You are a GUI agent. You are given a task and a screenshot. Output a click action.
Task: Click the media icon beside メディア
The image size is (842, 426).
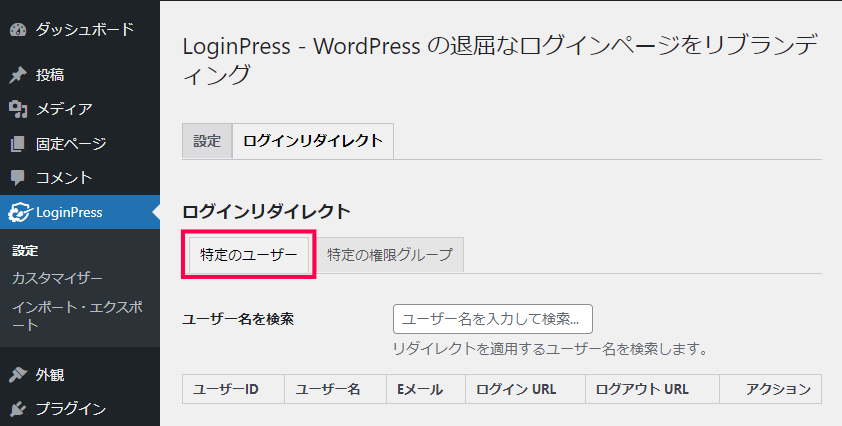tap(18, 109)
